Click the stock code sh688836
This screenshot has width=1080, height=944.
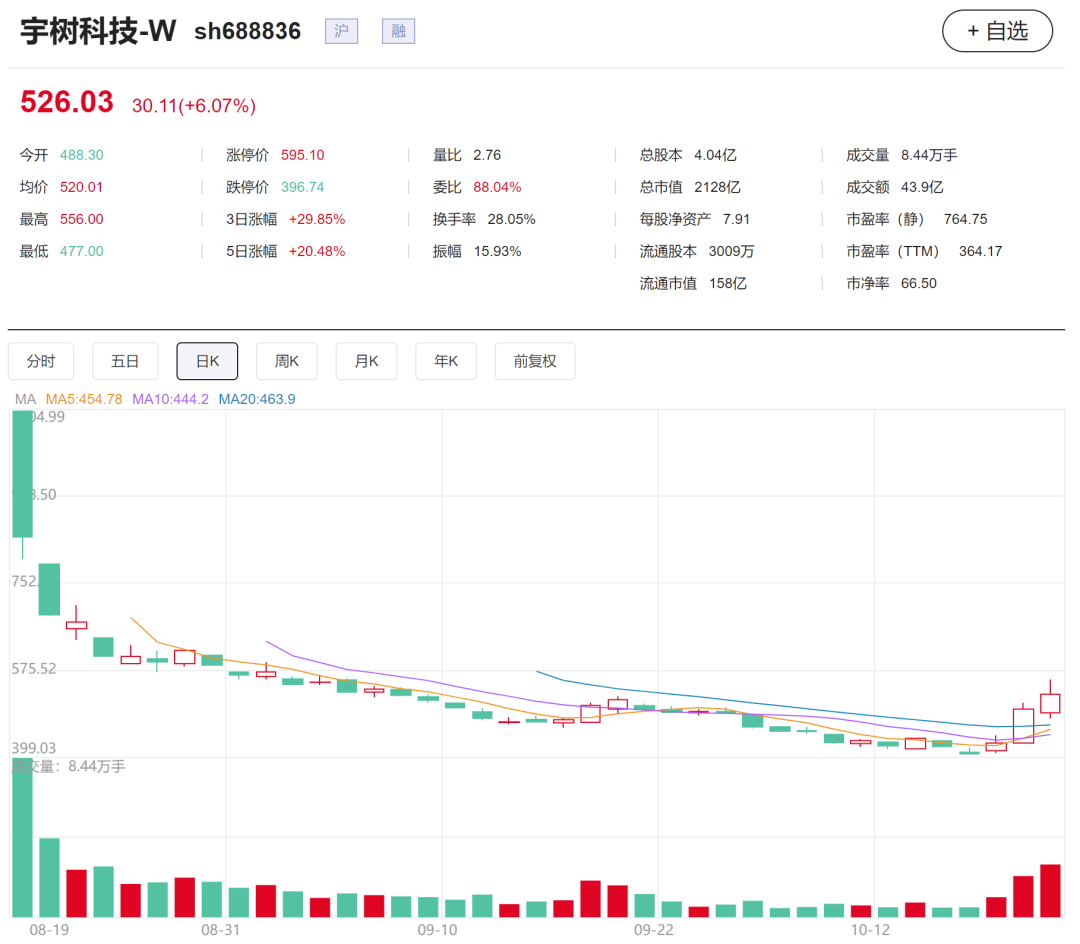tap(247, 31)
